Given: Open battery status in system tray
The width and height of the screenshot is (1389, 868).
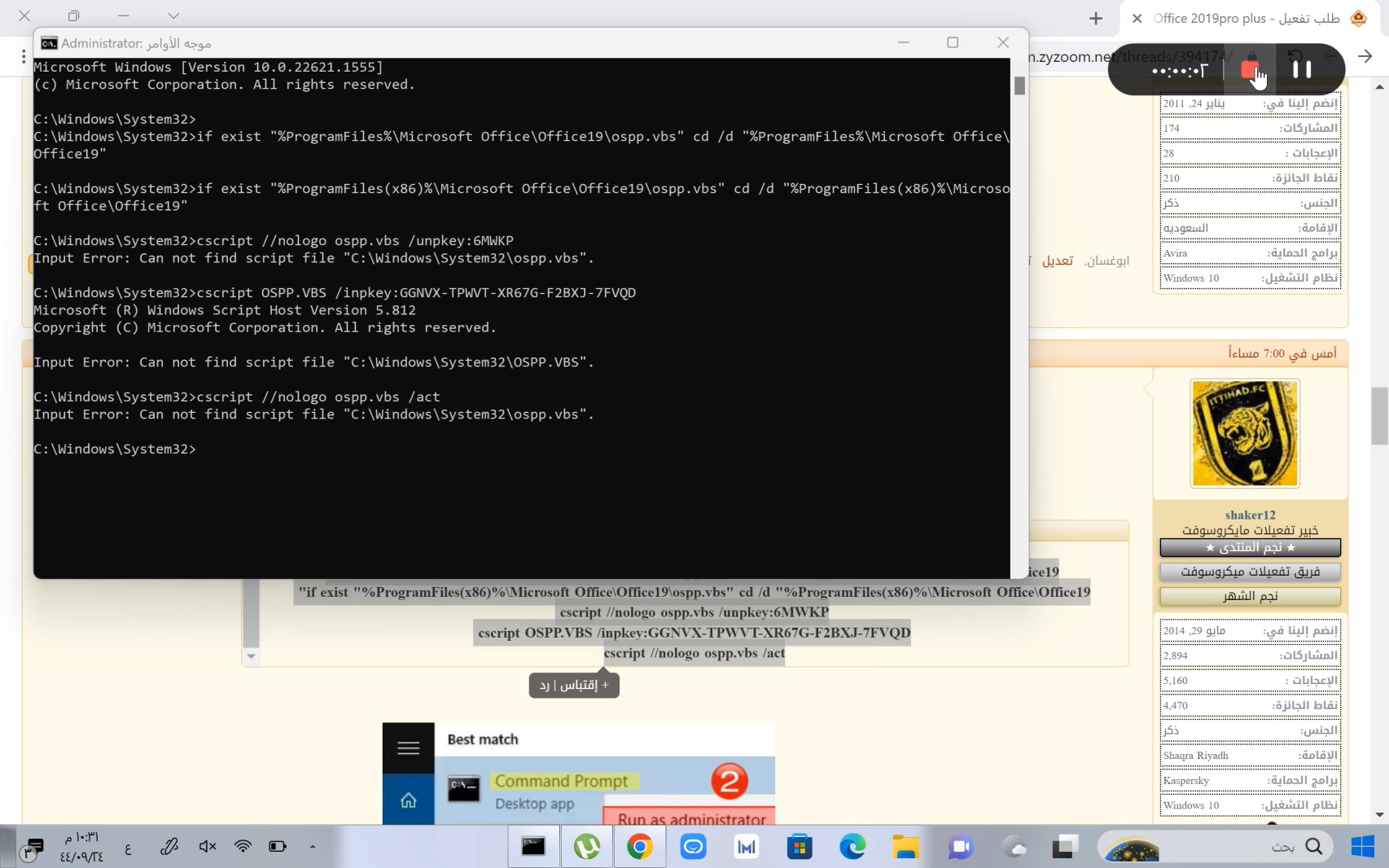Looking at the screenshot, I should [278, 847].
